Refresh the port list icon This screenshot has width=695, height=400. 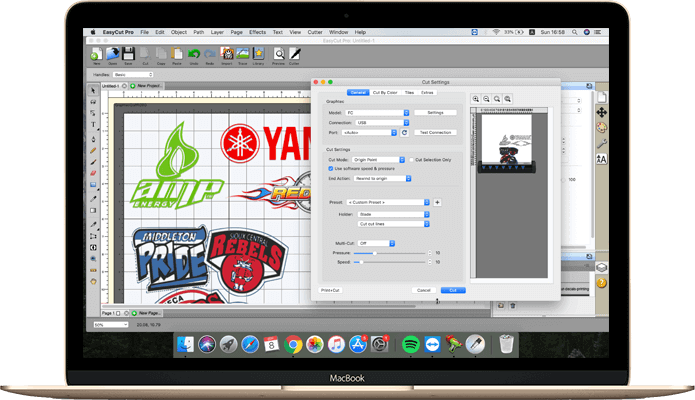(404, 132)
